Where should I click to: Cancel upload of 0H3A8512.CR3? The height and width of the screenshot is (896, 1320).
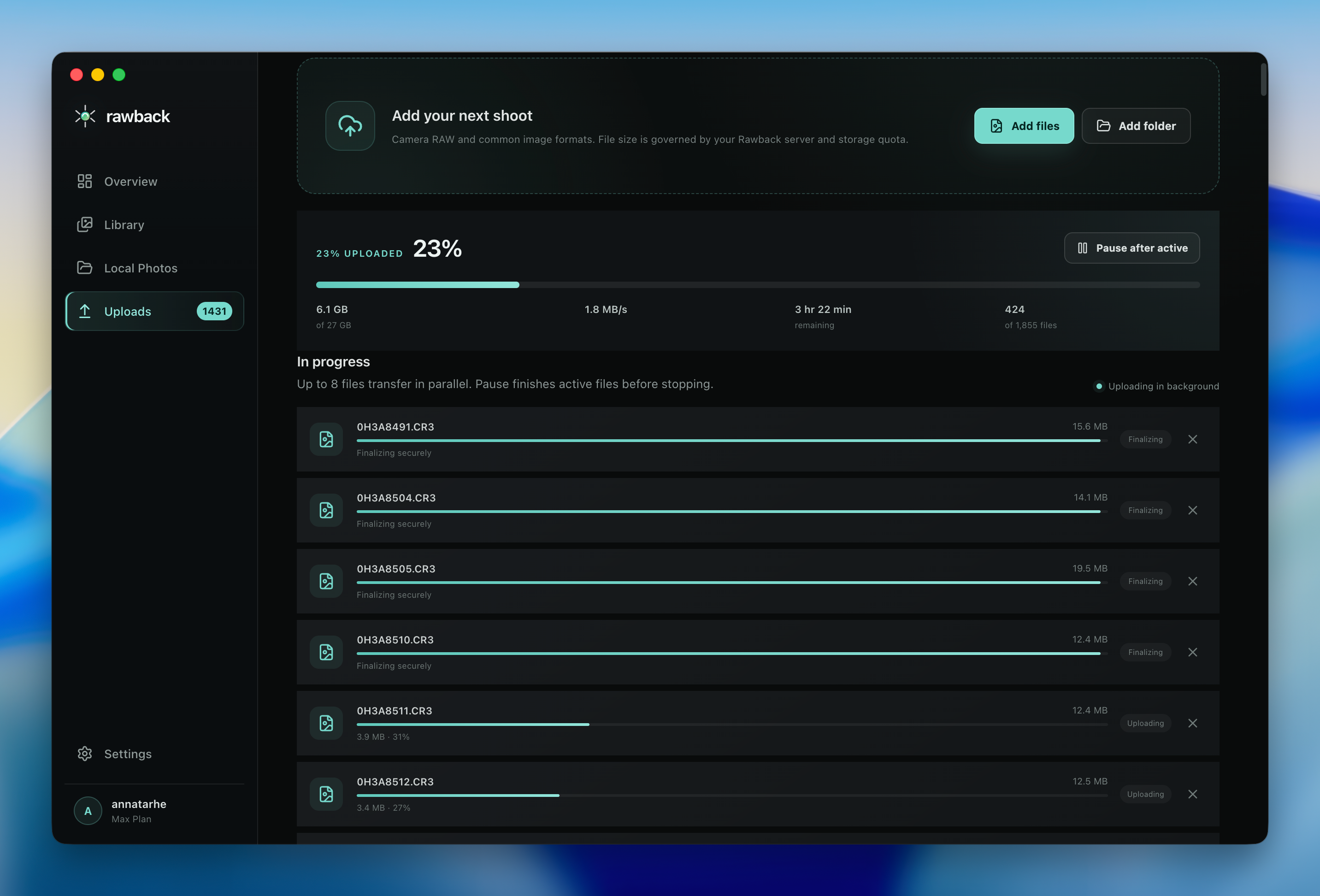point(1192,794)
